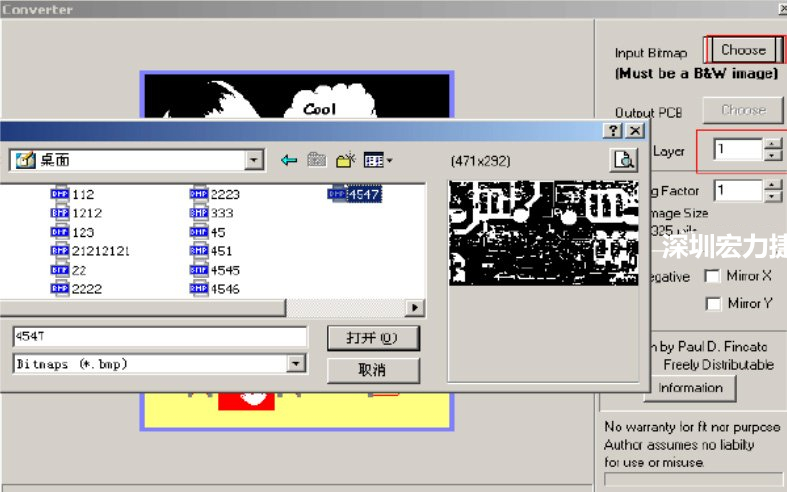Click the 取消 (Cancel) button

point(372,370)
